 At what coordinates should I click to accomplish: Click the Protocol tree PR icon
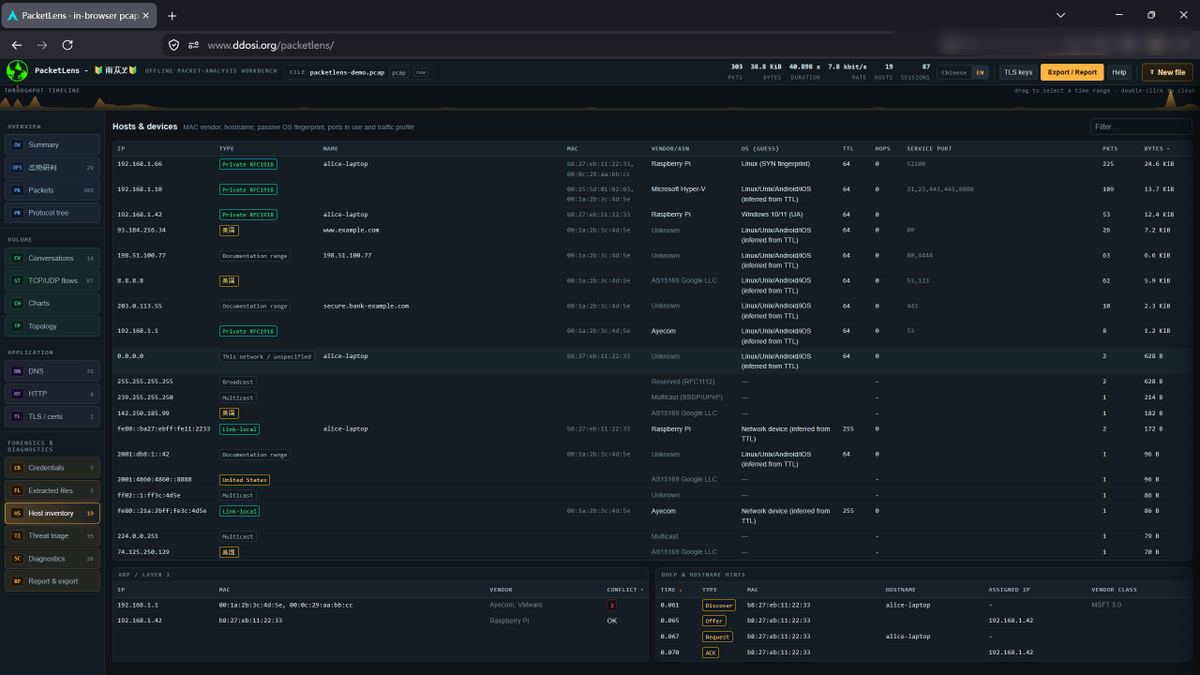[x=17, y=213]
